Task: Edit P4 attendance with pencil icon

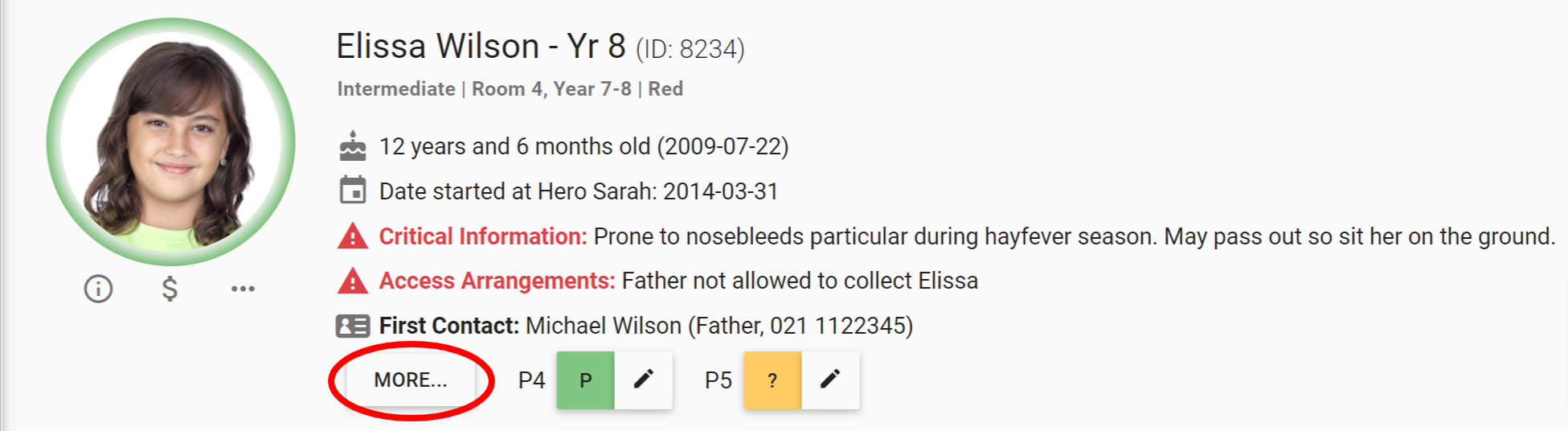Action: click(643, 380)
